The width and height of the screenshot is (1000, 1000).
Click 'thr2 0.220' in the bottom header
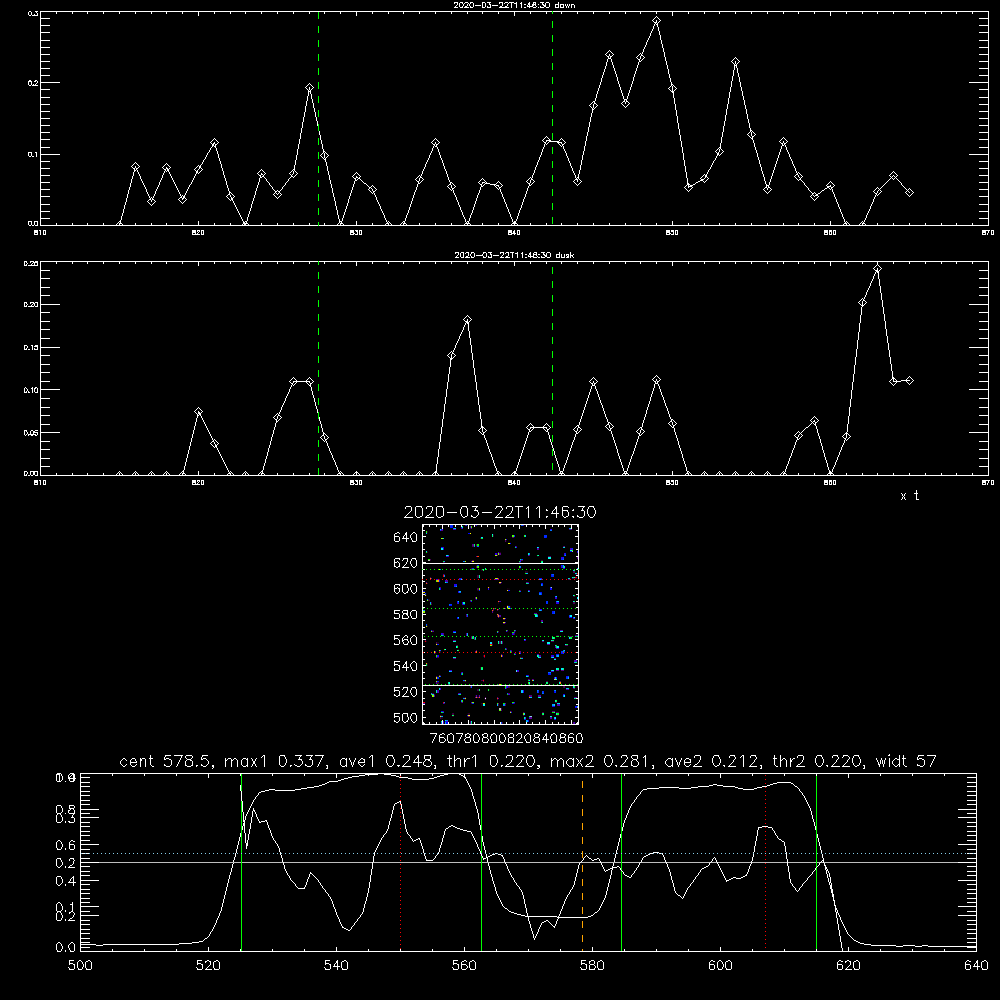pyautogui.click(x=819, y=761)
